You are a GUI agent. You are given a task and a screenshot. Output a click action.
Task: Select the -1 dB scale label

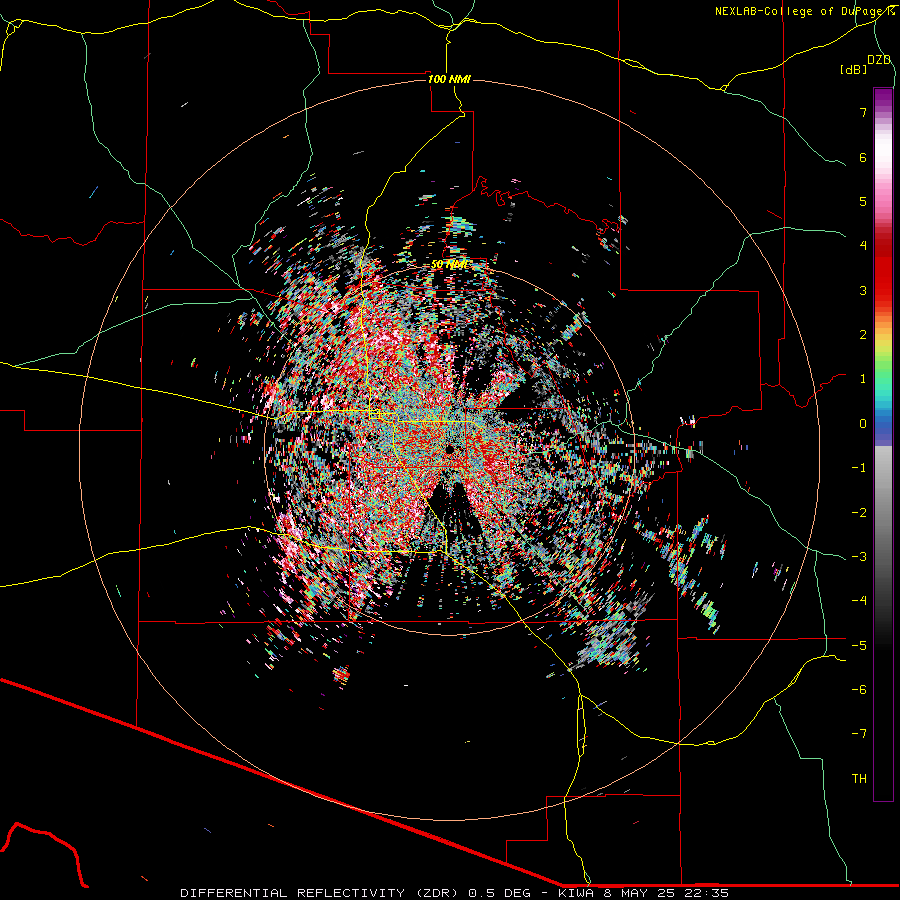coord(859,468)
